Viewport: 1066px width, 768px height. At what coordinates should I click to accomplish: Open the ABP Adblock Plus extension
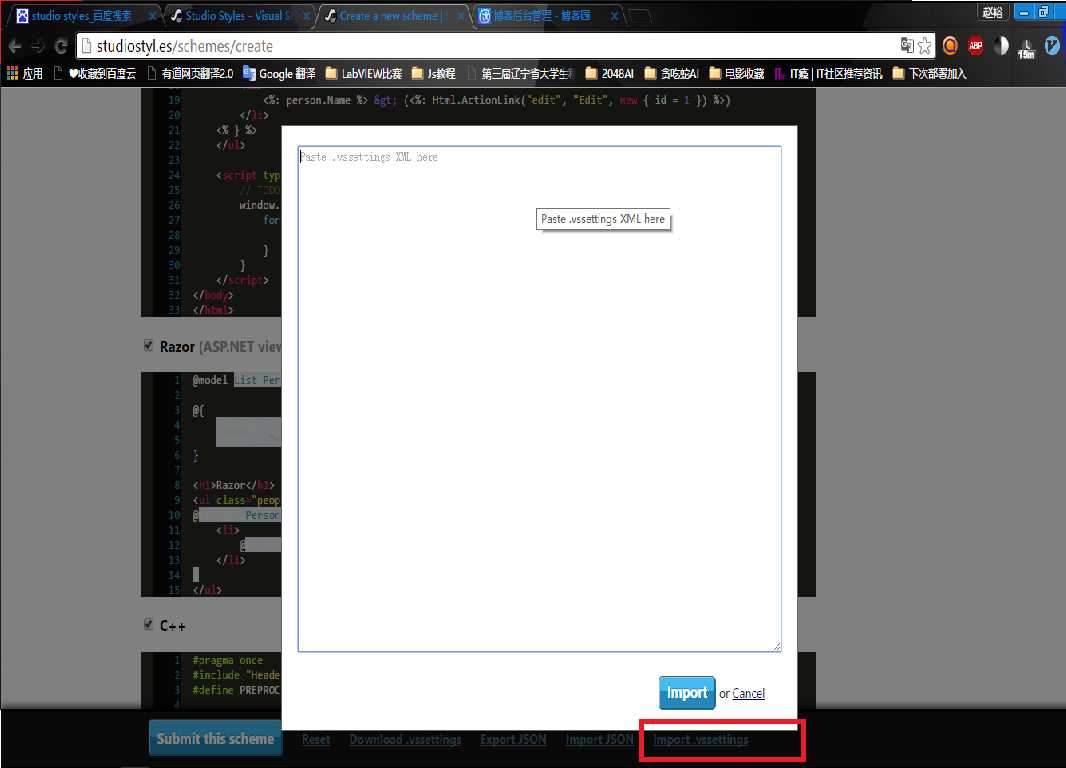point(976,46)
